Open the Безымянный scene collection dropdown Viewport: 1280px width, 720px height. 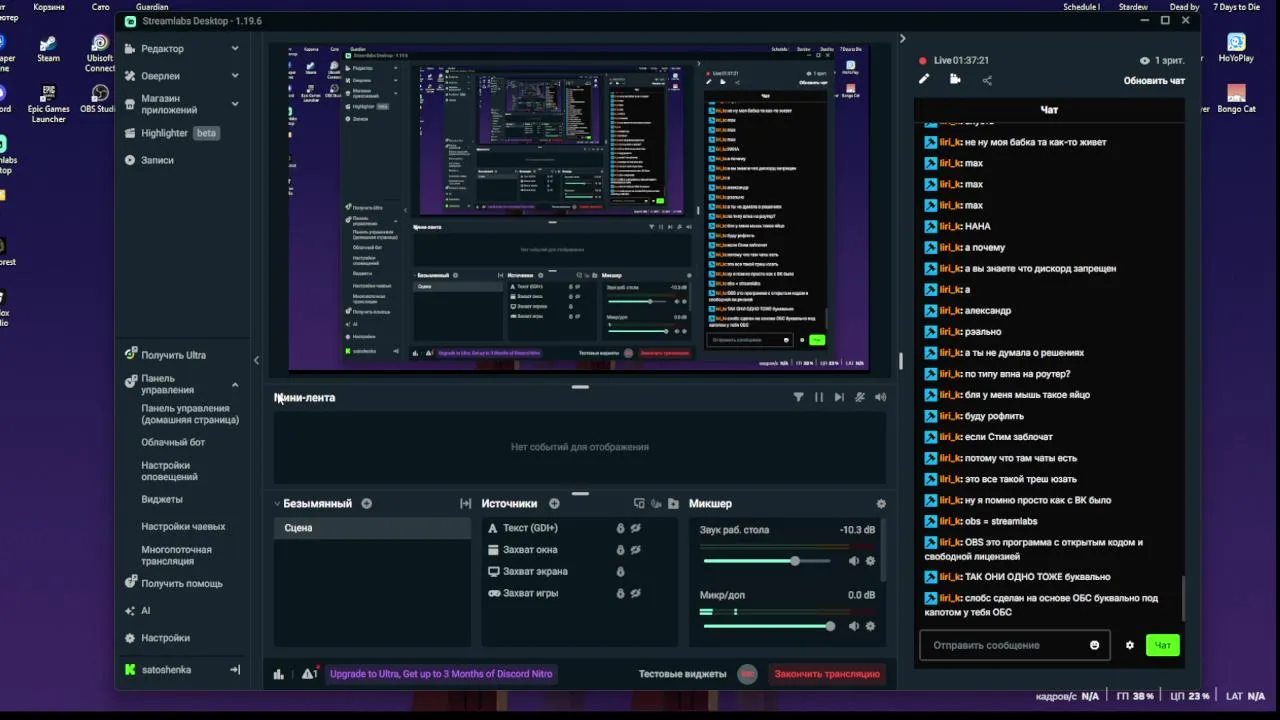pyautogui.click(x=312, y=504)
